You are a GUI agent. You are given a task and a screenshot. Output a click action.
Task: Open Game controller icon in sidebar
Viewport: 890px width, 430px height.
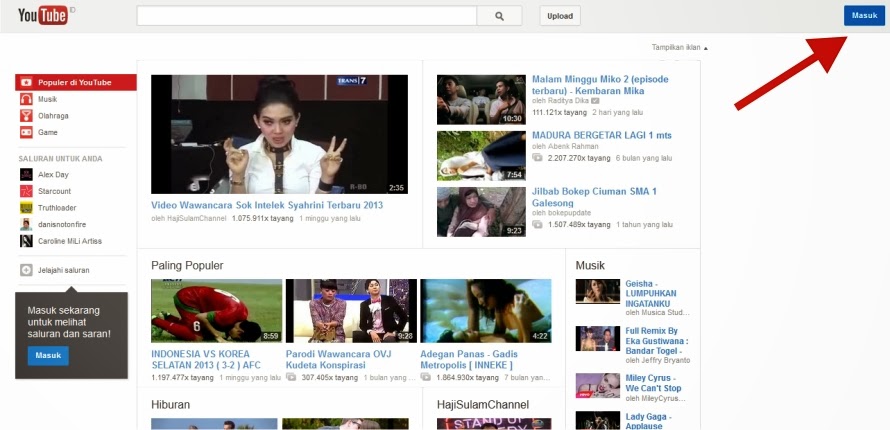[x=26, y=132]
